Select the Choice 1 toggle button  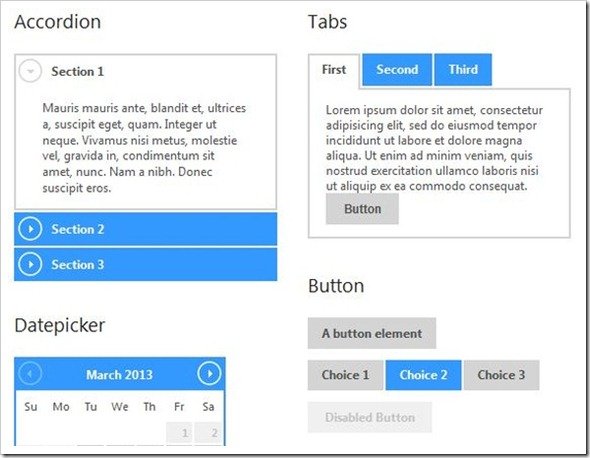pos(345,375)
